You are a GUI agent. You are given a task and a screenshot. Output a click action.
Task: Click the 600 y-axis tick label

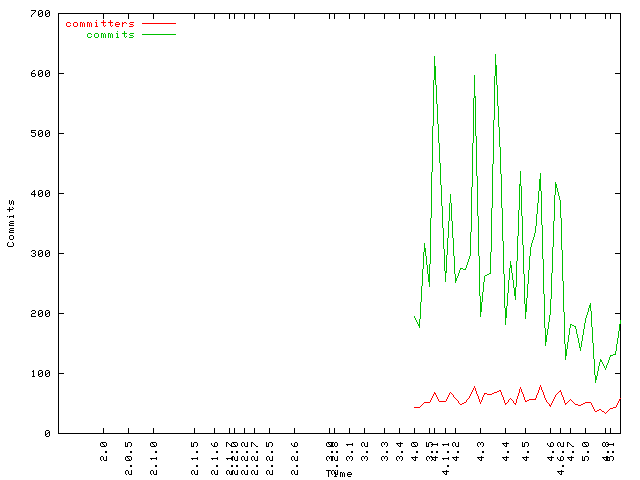tap(40, 74)
